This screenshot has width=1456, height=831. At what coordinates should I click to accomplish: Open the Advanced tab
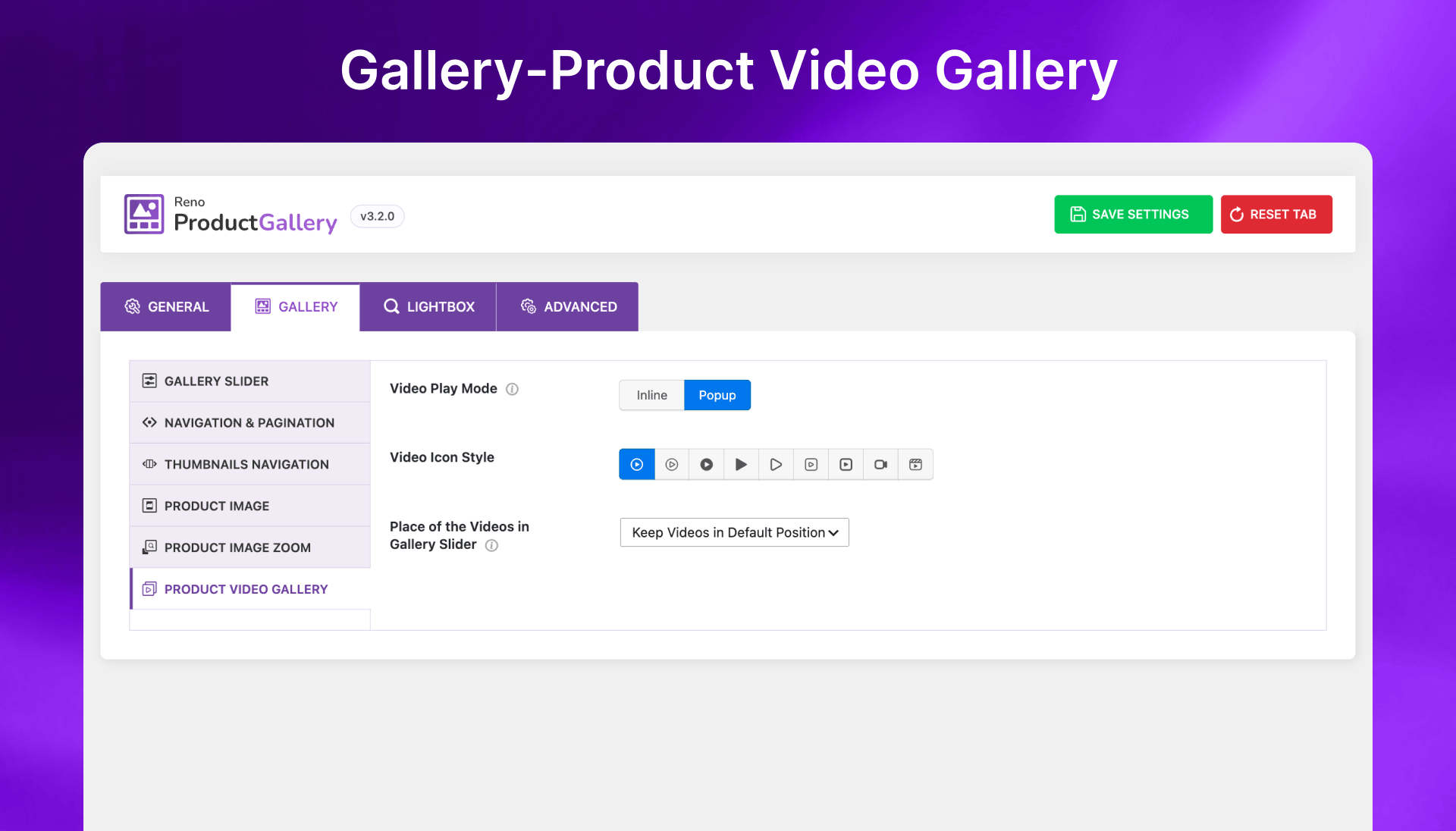coord(568,306)
